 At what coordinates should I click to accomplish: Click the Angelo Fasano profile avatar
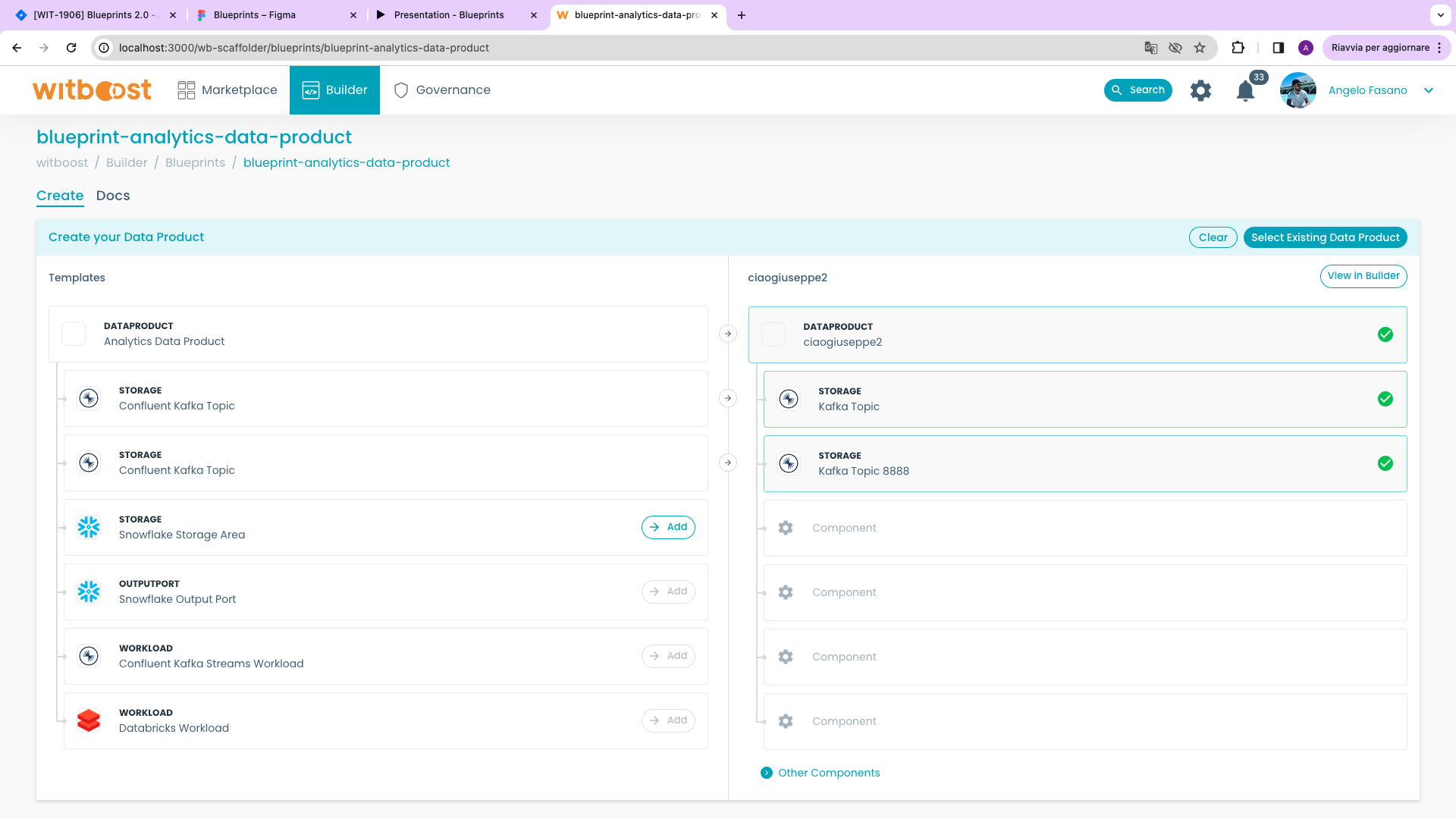(x=1298, y=90)
